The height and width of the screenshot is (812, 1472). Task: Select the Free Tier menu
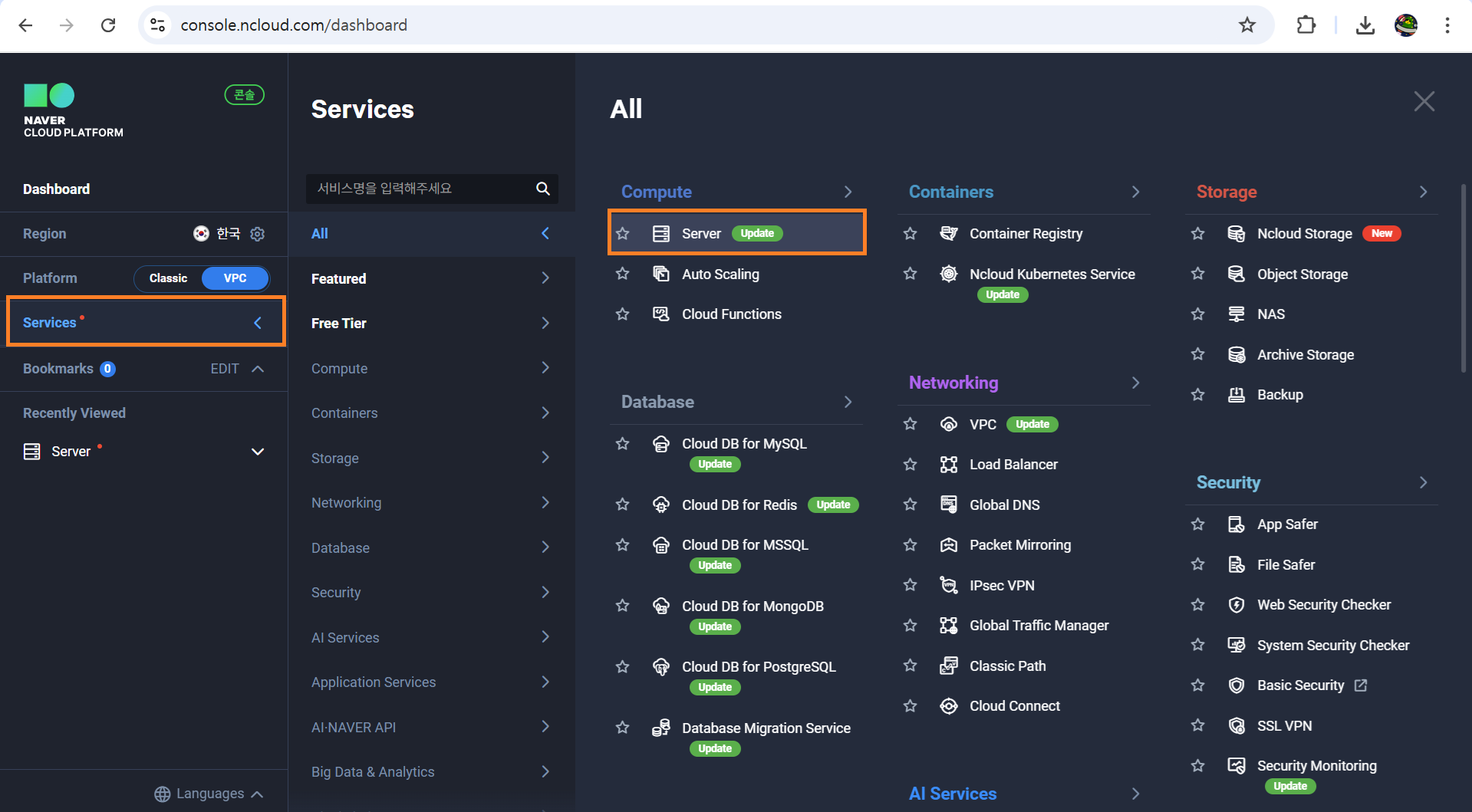click(x=431, y=323)
